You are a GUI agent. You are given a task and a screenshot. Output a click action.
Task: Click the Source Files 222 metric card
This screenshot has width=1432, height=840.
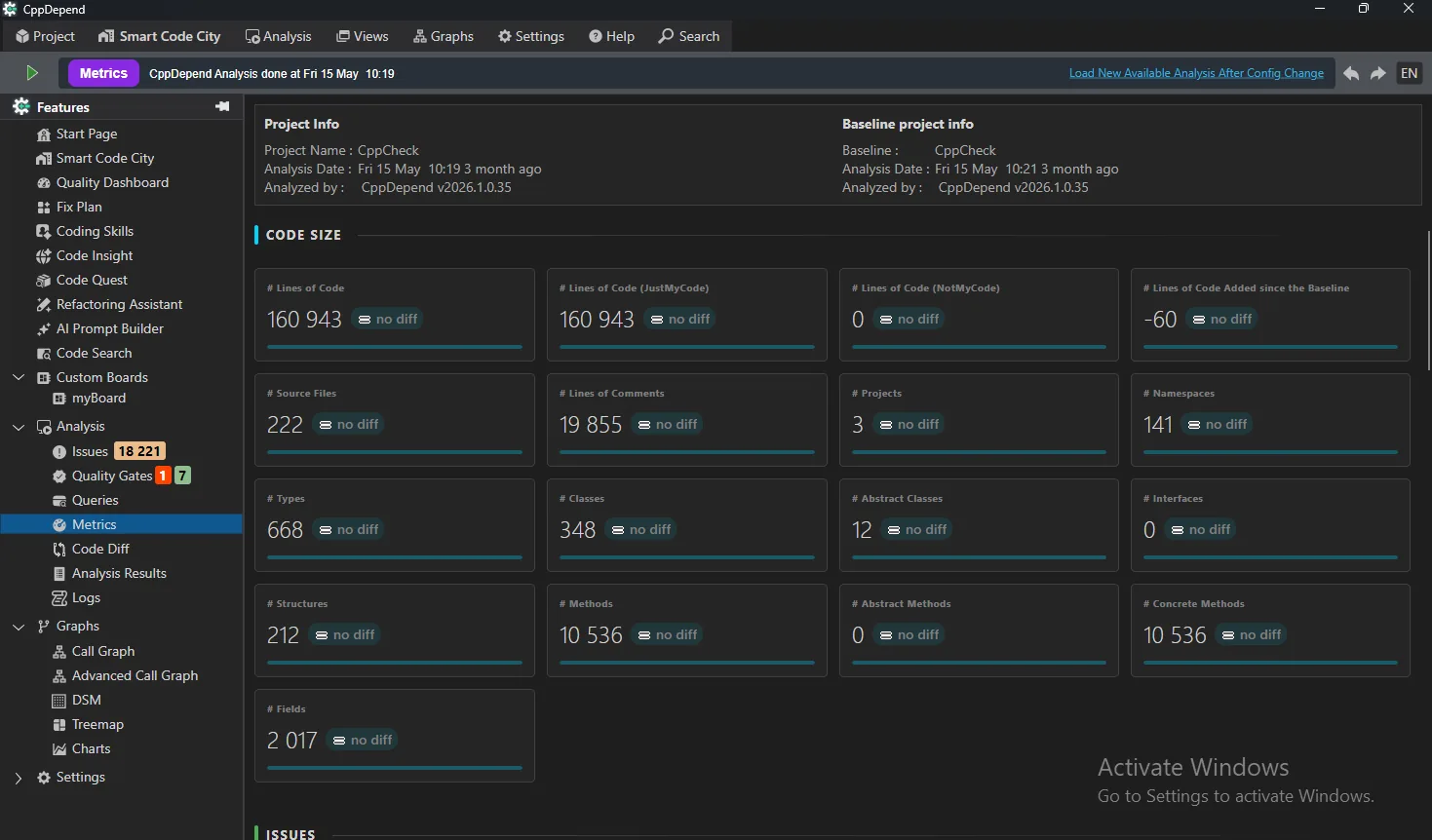[395, 420]
